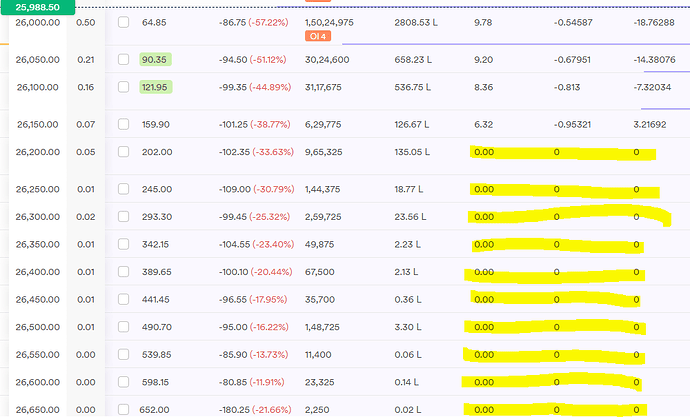Tick the checkbox for strike 26,050.00
Screen dimensions: 690x417
pos(123,60)
